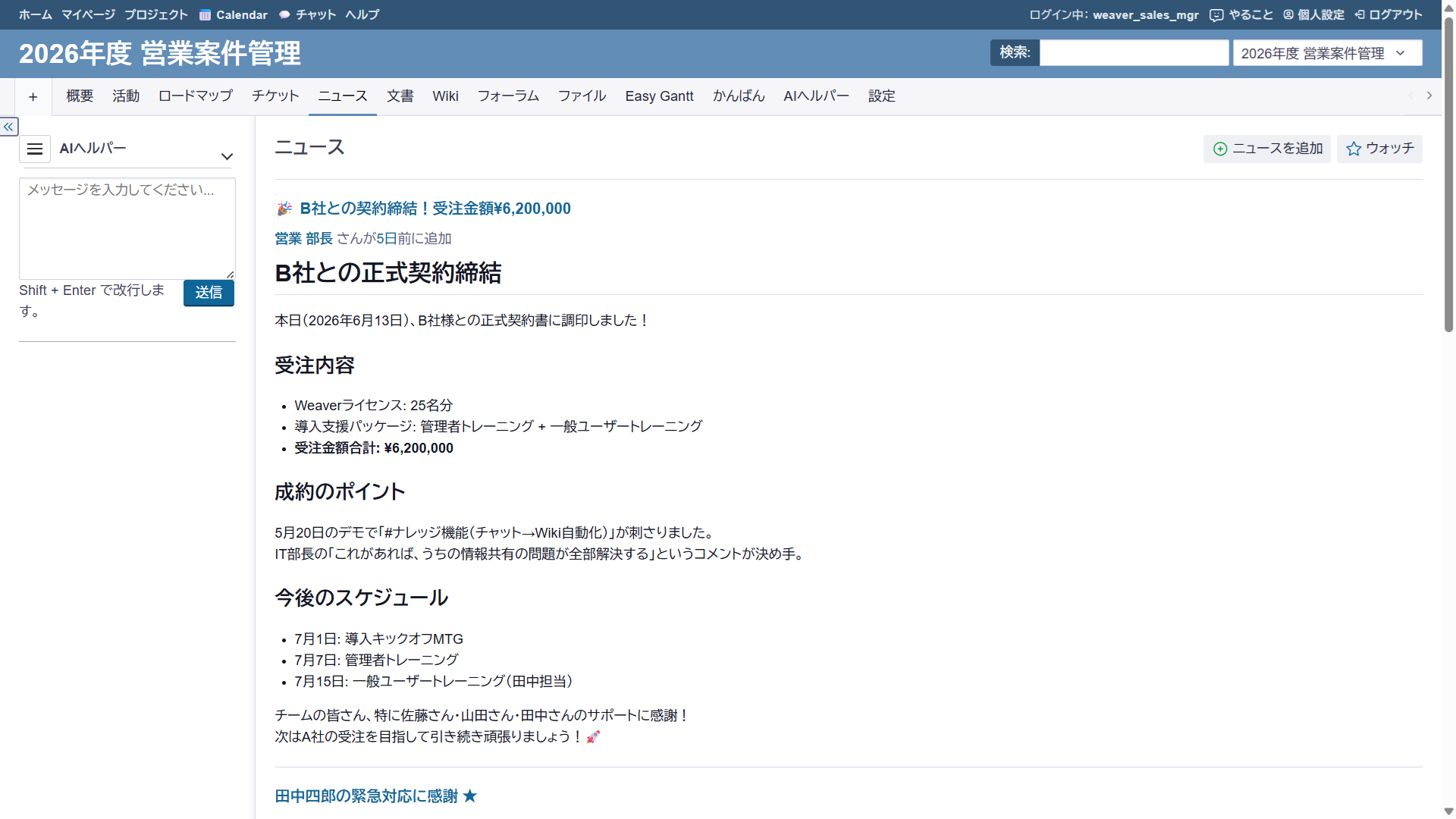The width and height of the screenshot is (1456, 819).
Task: Click the page vertical scrollbar thumb
Action: pyautogui.click(x=1448, y=174)
